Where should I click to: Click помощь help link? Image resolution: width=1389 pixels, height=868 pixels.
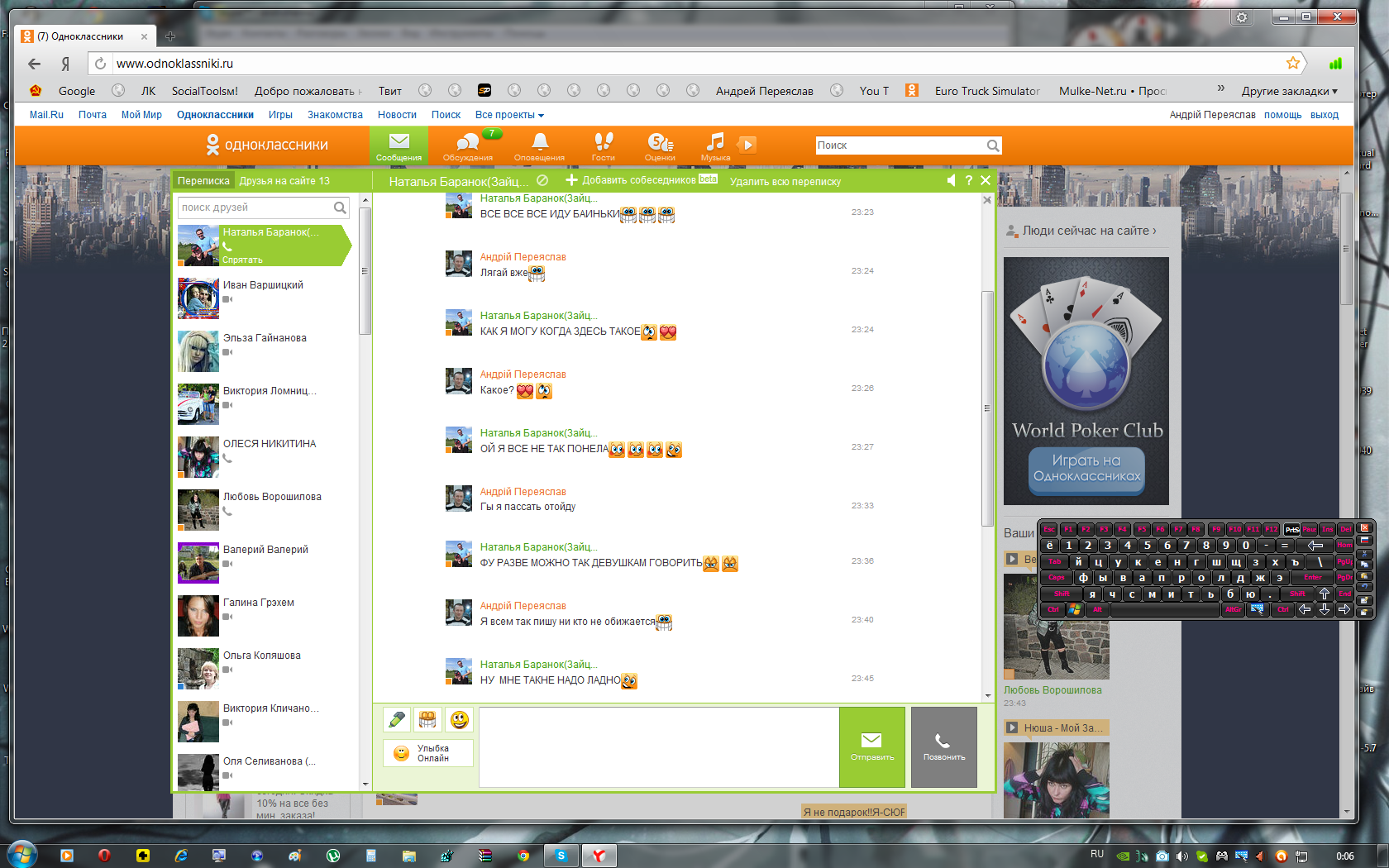click(x=1282, y=115)
